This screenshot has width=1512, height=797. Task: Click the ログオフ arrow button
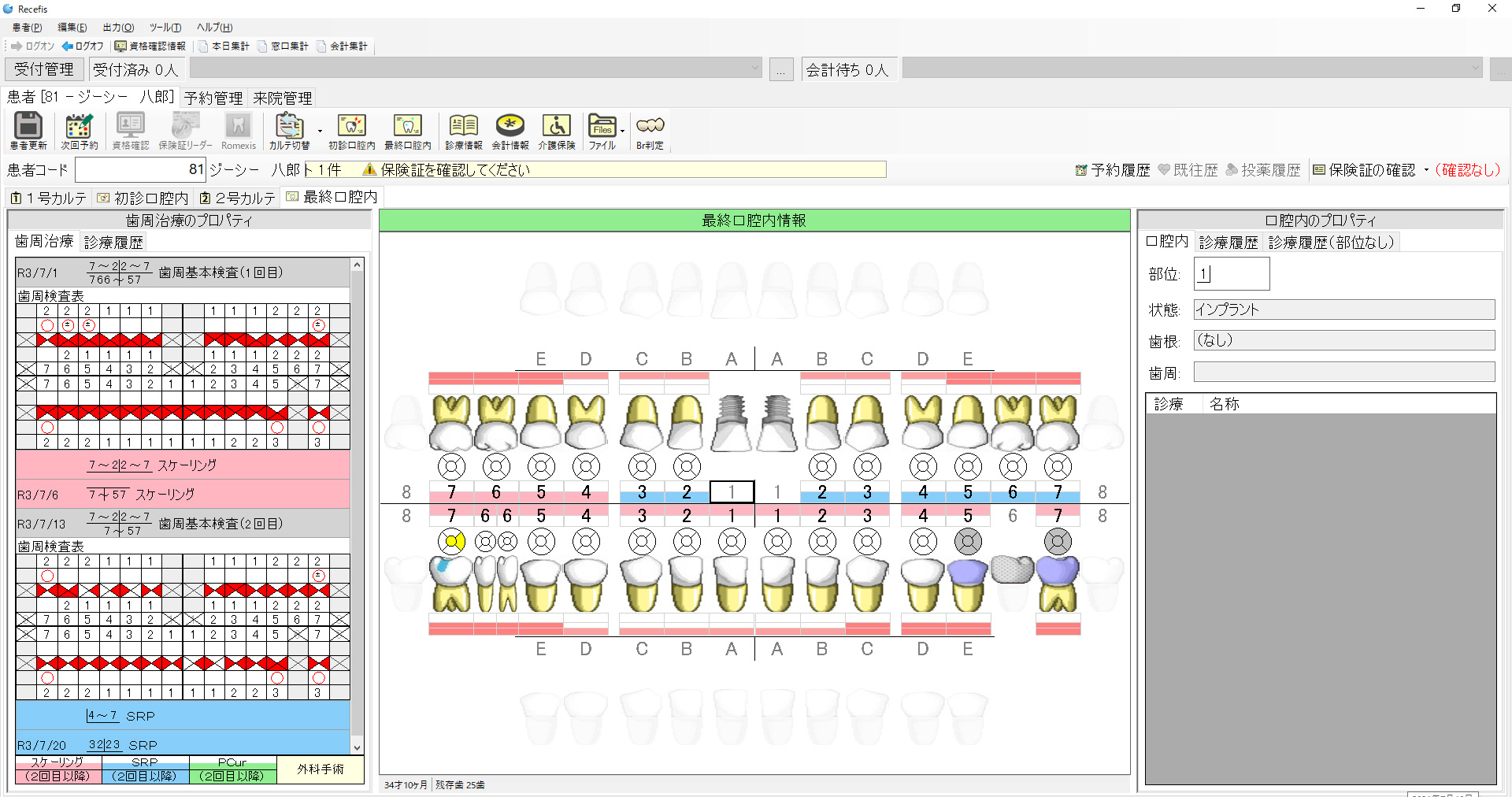pyautogui.click(x=83, y=46)
